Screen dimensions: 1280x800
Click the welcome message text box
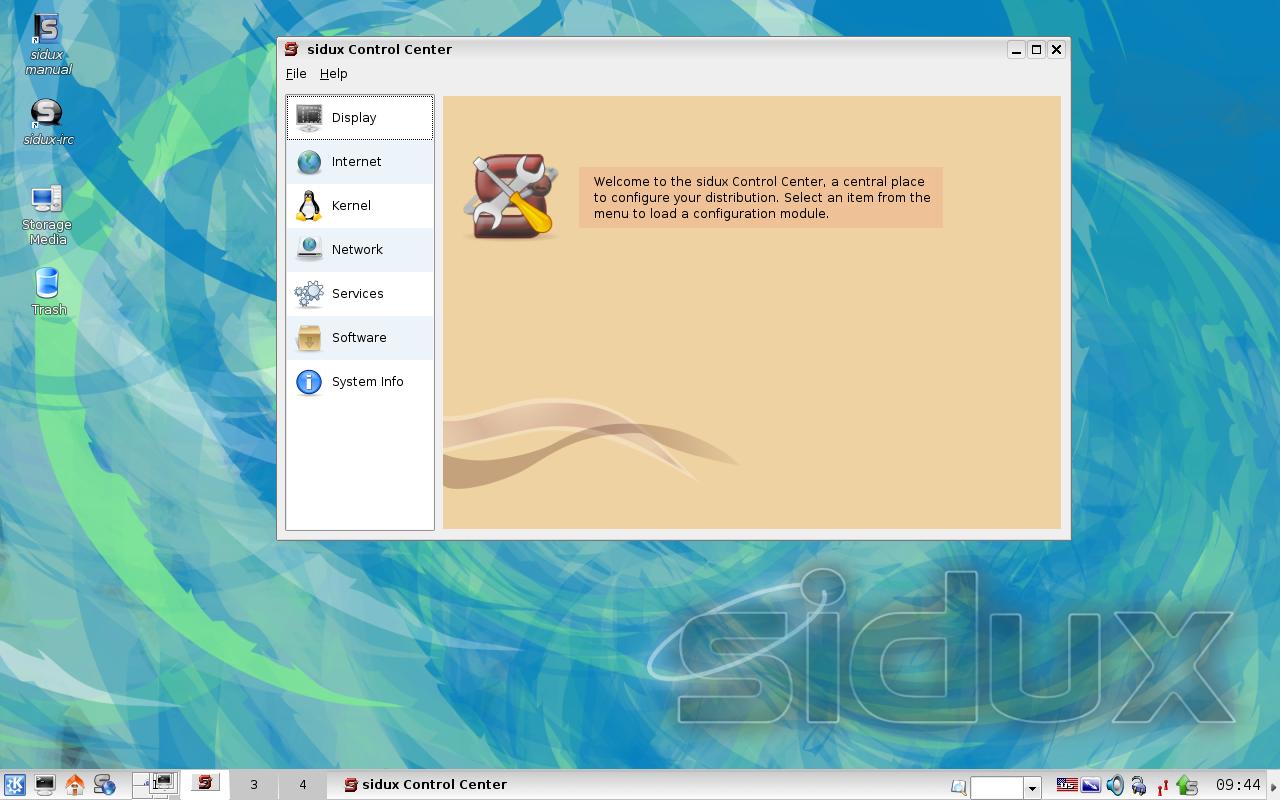coord(761,197)
